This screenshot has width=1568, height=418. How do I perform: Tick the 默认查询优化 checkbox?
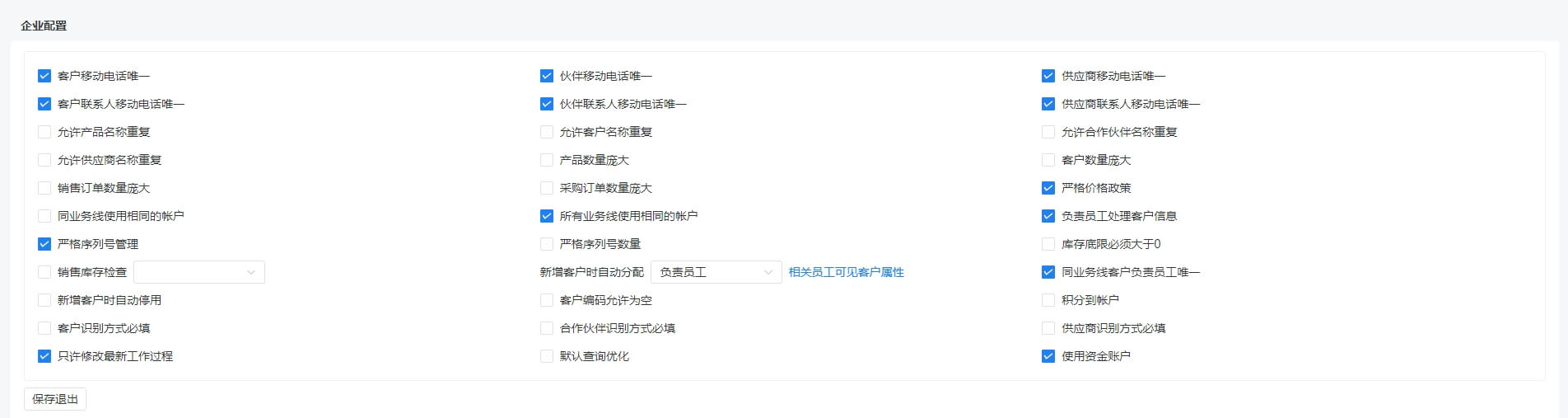coord(547,356)
